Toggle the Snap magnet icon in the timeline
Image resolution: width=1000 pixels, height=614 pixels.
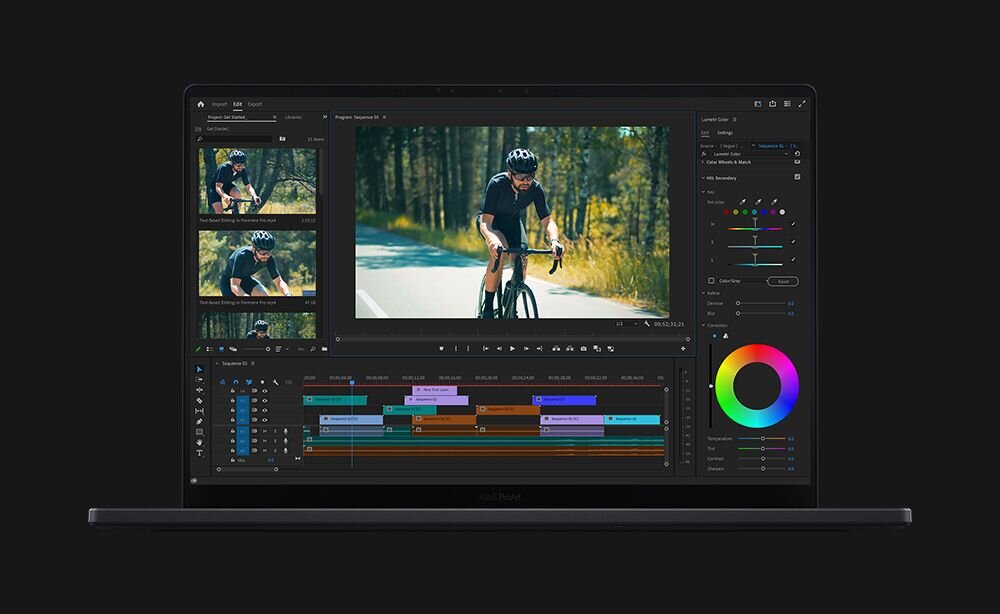coord(236,382)
